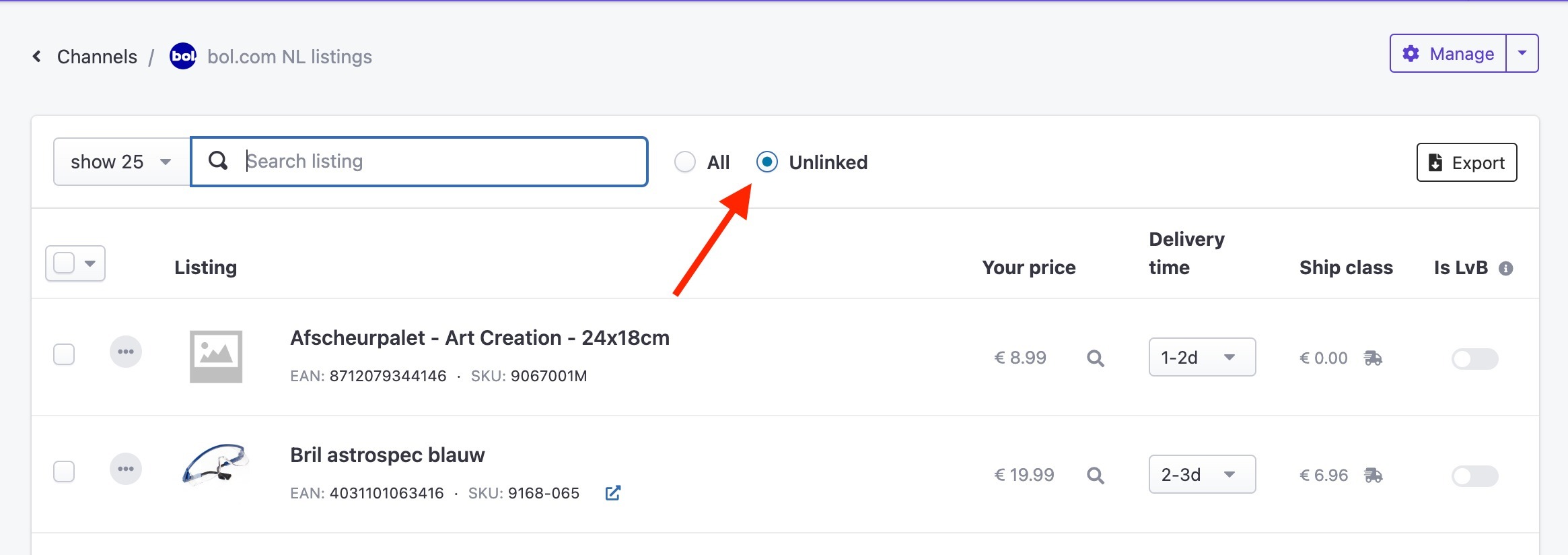Tick checkbox for Afscheurpalet listing

pyautogui.click(x=64, y=354)
